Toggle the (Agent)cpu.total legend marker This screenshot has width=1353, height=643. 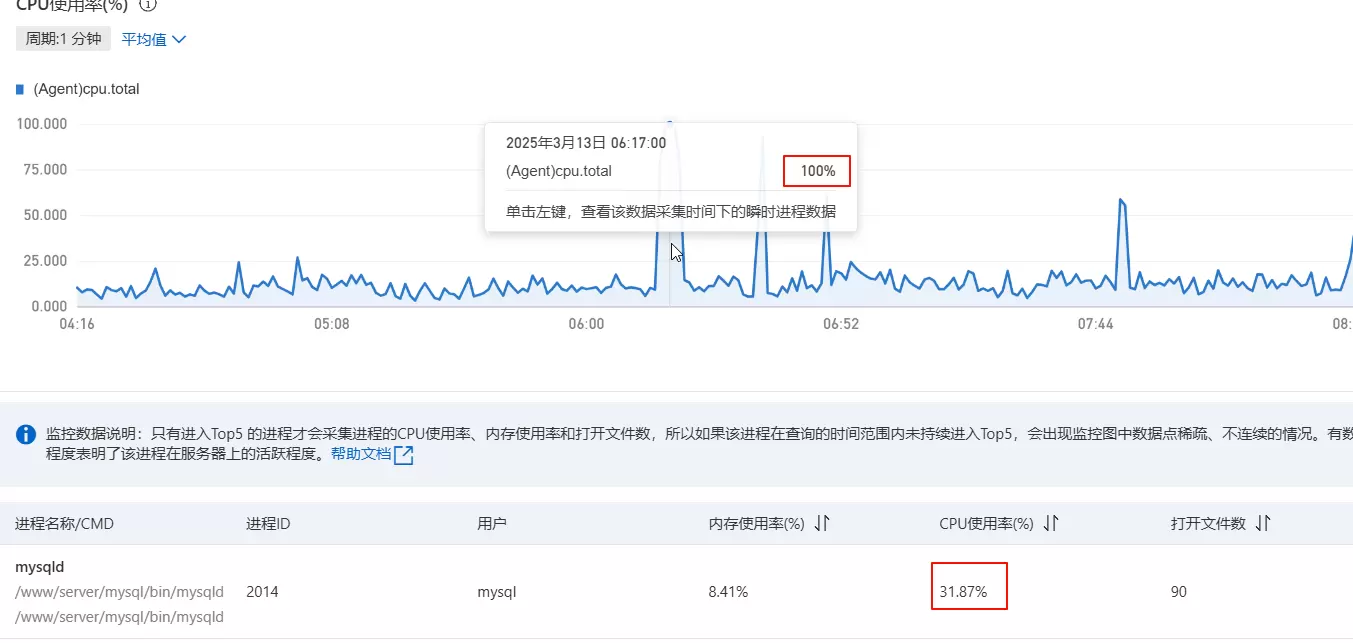click(20, 89)
